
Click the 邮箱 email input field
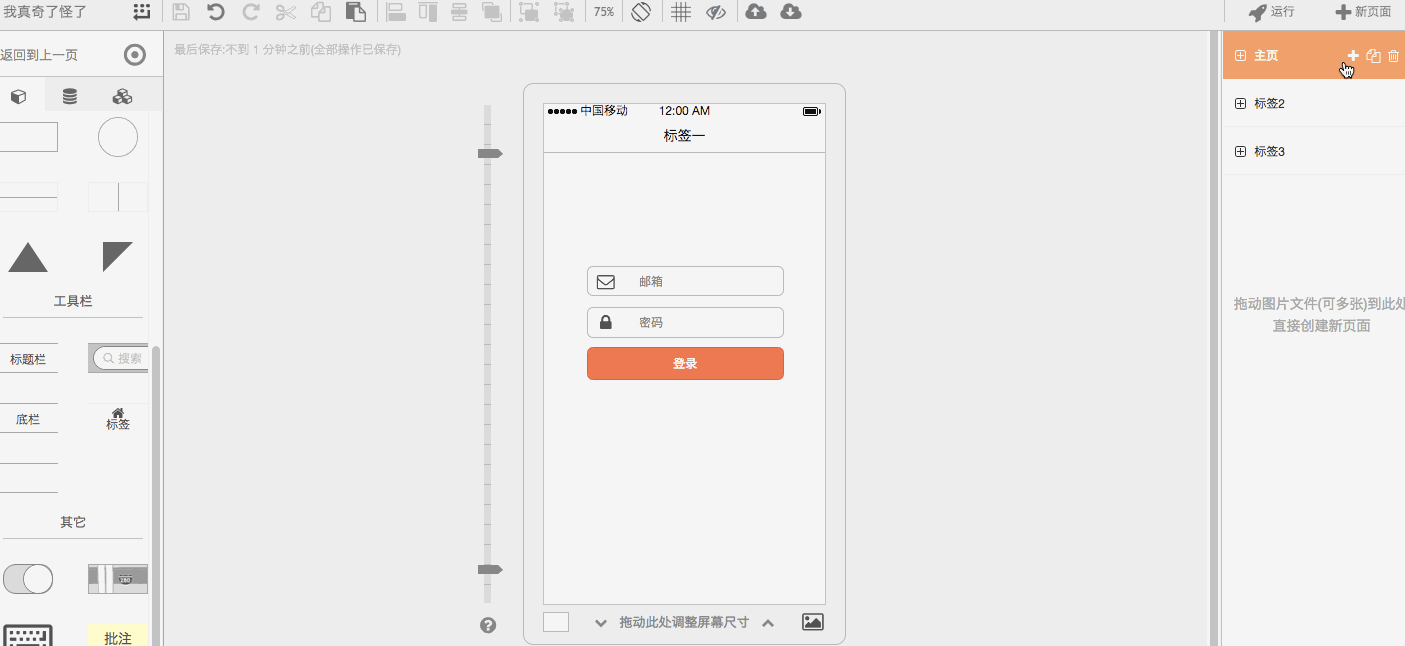(x=684, y=281)
